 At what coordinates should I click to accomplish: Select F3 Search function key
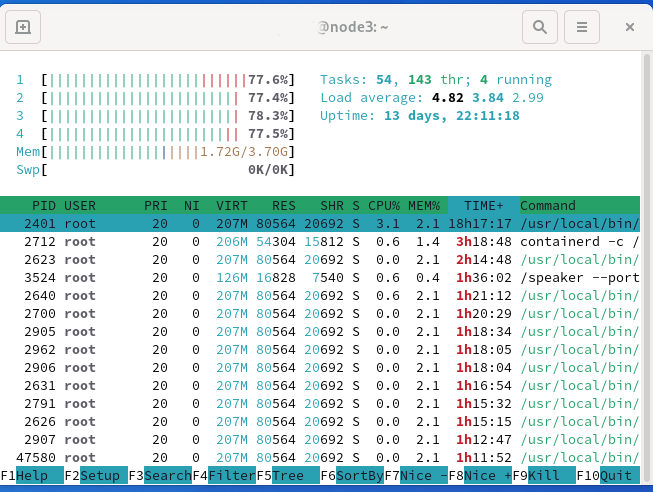click(x=160, y=475)
